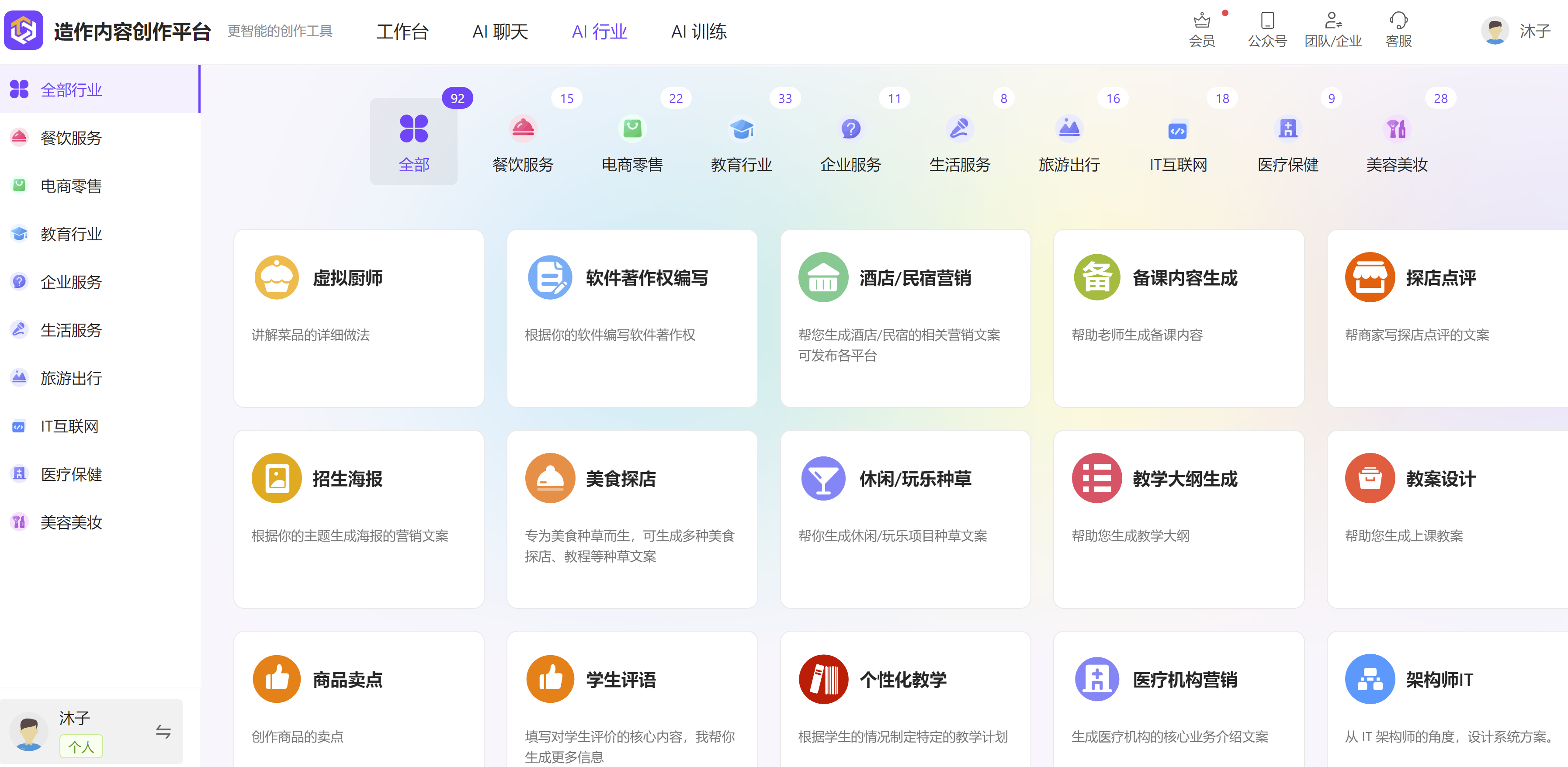The height and width of the screenshot is (767, 1568).
Task: Open the 招生海报 card title
Action: pos(347,479)
